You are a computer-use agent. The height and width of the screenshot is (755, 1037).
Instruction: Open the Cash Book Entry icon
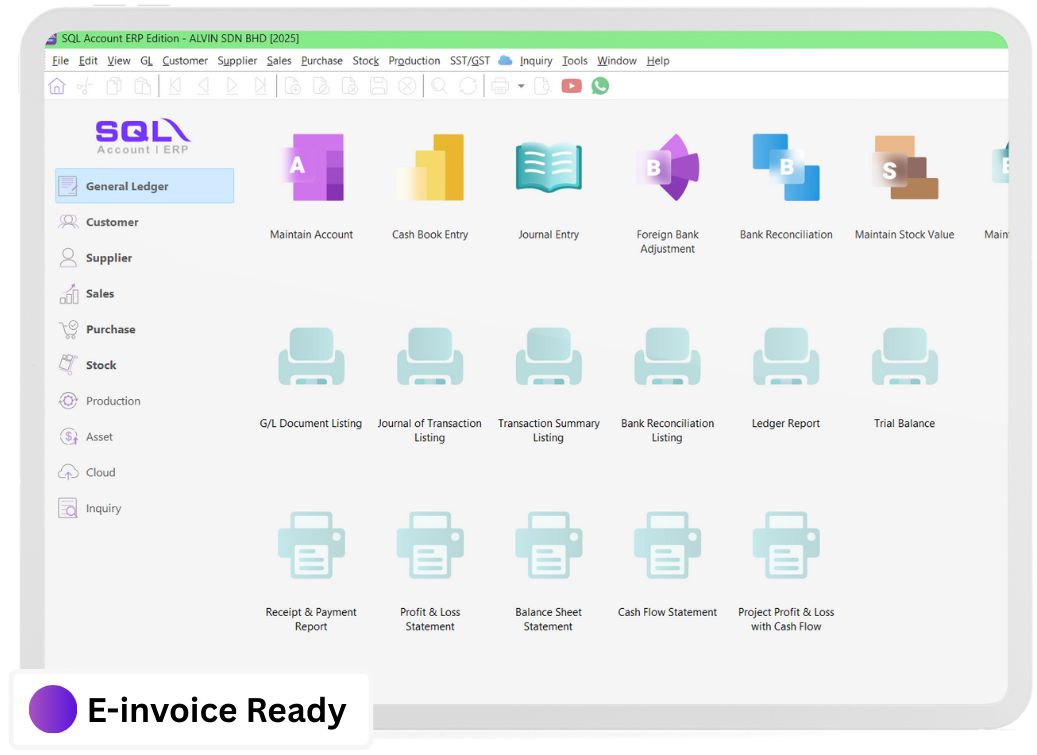pyautogui.click(x=430, y=166)
